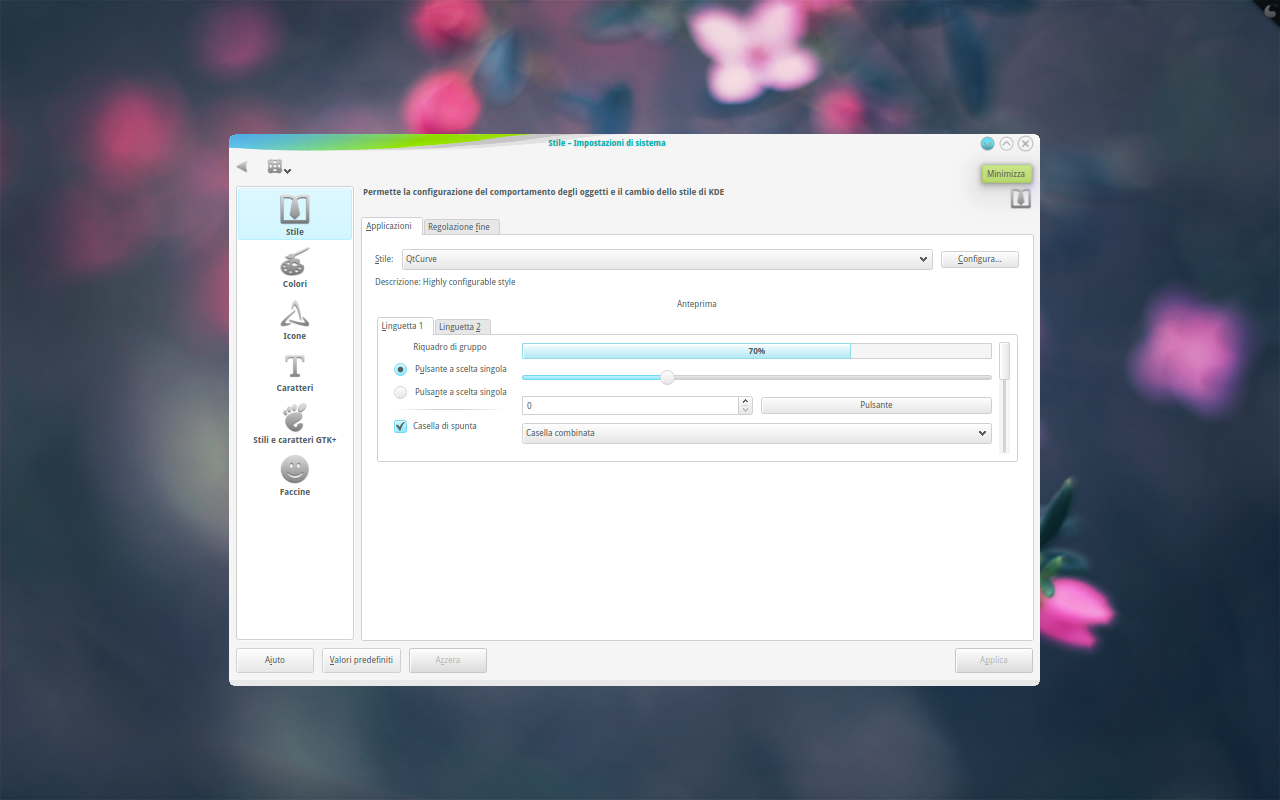Viewport: 1280px width, 800px height.
Task: Open the Colori settings section
Action: 294,266
